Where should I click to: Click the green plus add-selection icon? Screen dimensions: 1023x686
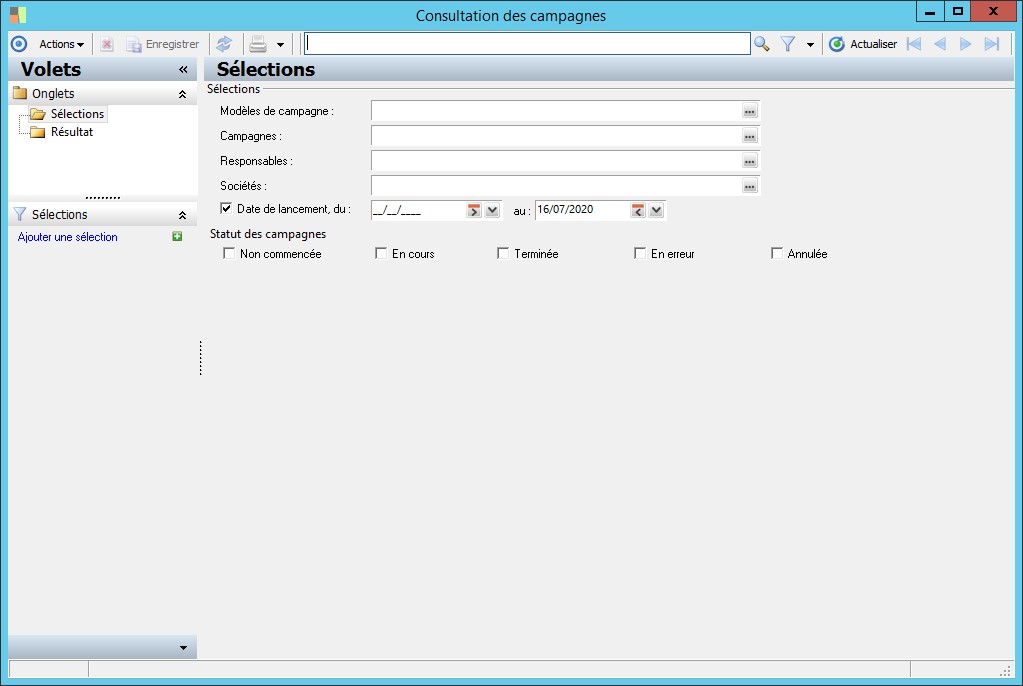(177, 236)
